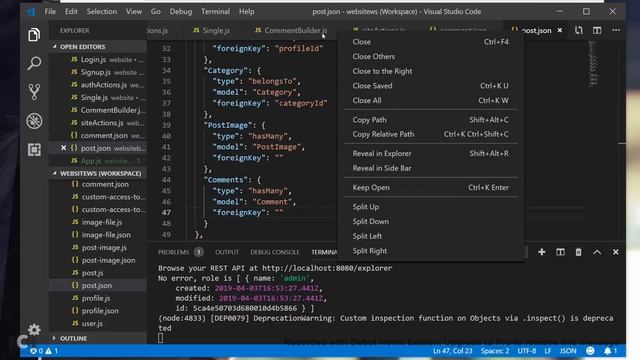Open the Selection menu
Screen dimensions: 640x360
click(x=102, y=11)
